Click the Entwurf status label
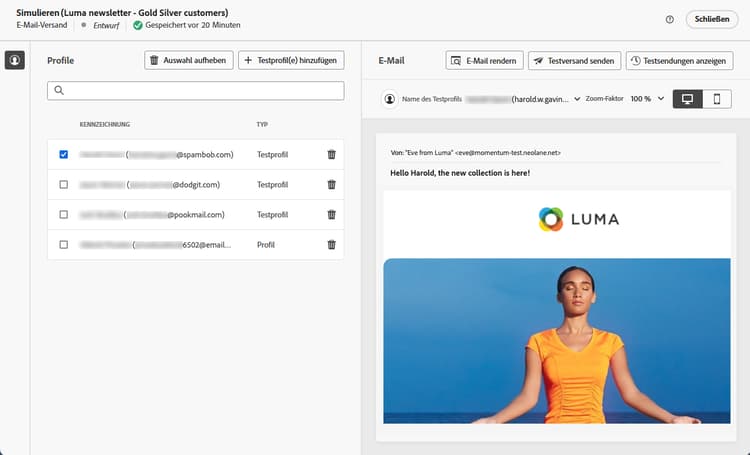This screenshot has height=455, width=750. (x=106, y=25)
